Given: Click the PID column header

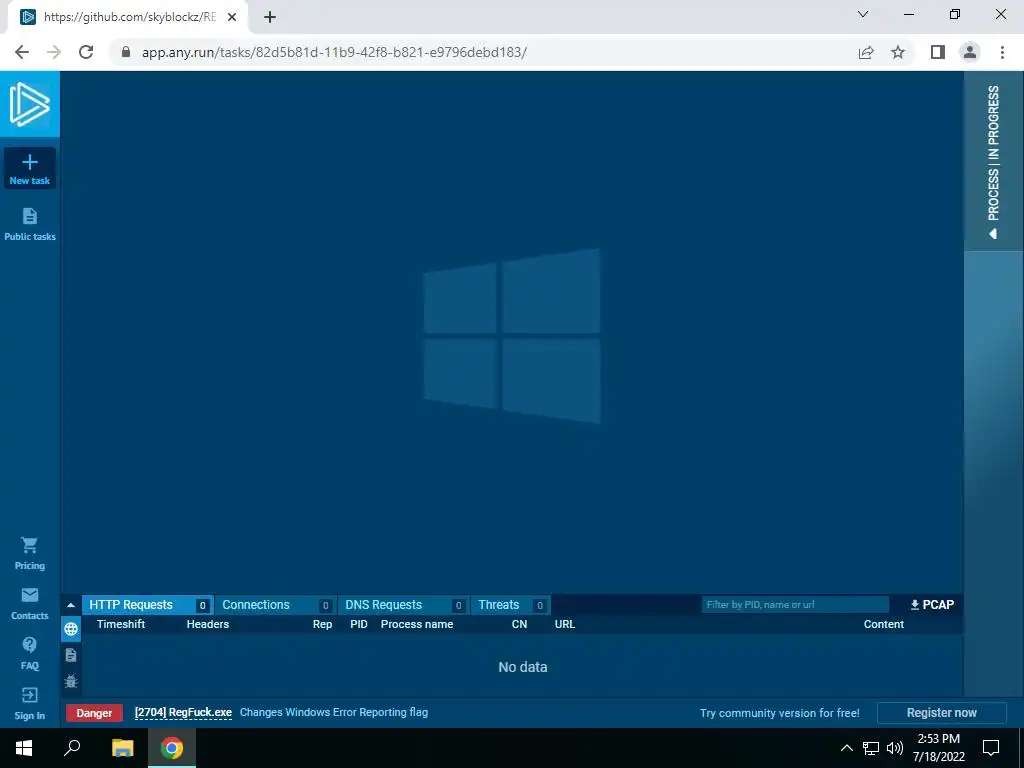Looking at the screenshot, I should coord(359,624).
